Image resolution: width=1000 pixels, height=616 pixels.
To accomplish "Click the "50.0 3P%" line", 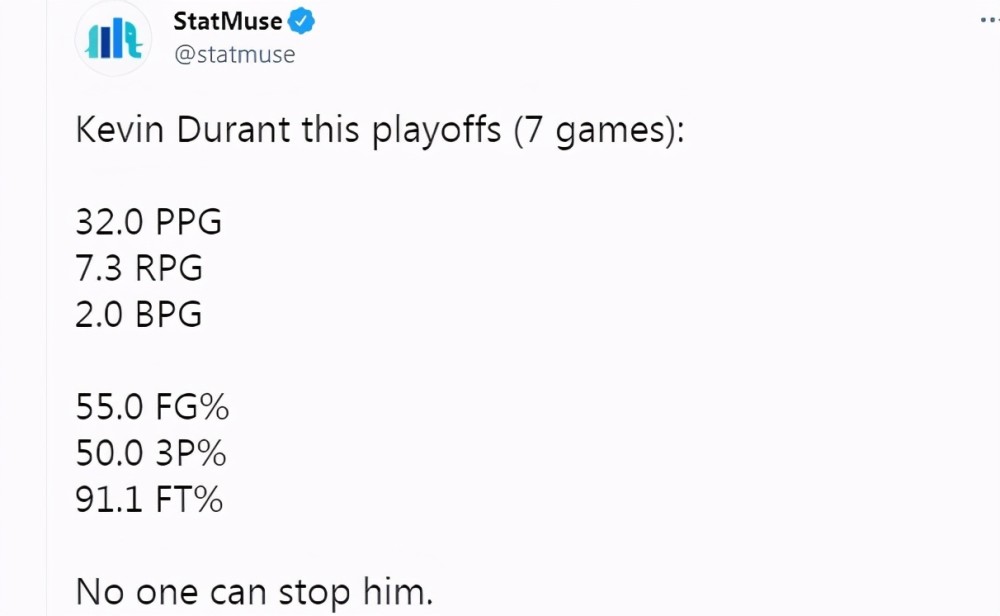I will pyautogui.click(x=151, y=453).
